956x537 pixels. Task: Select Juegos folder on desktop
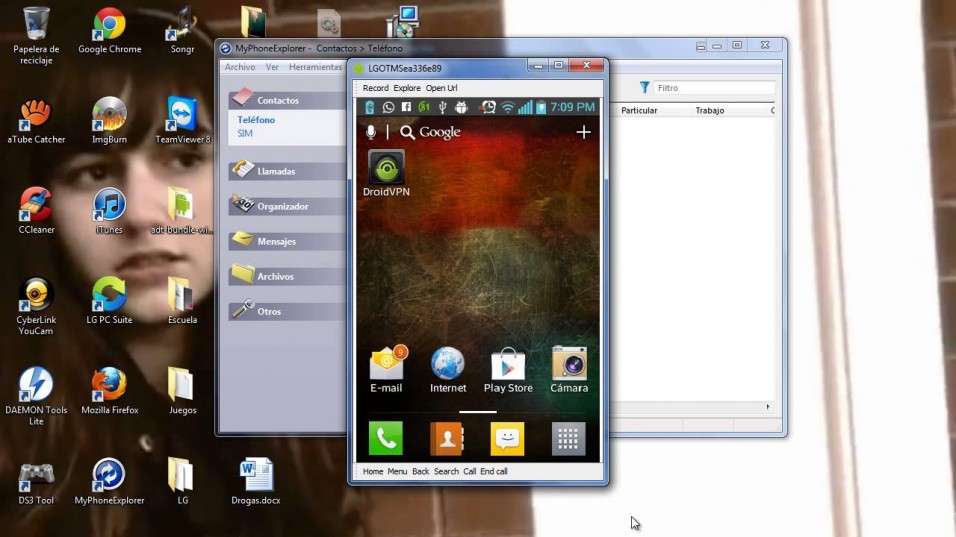pyautogui.click(x=182, y=391)
